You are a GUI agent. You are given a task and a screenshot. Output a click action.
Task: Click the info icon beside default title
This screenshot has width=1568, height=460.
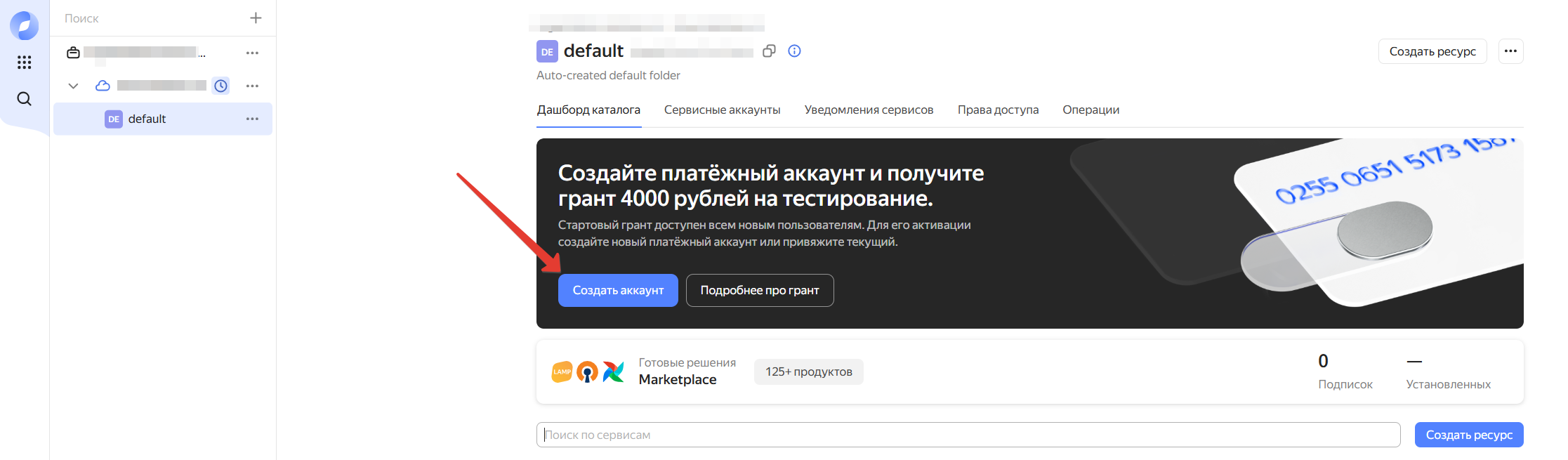794,51
